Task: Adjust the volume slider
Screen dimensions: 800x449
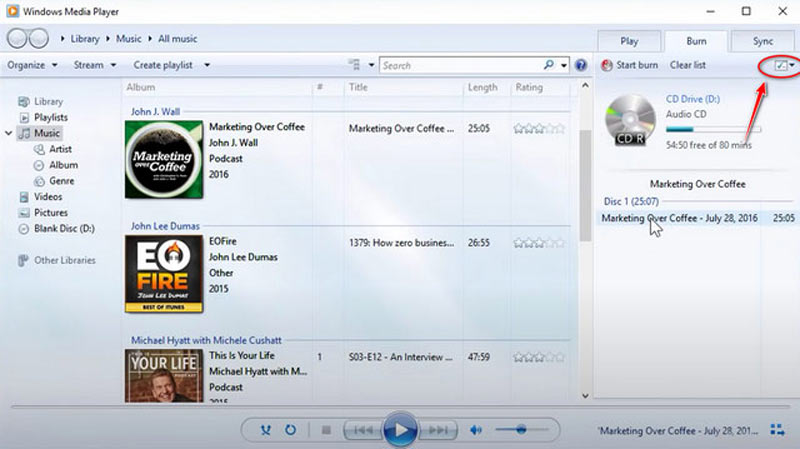Action: point(521,430)
